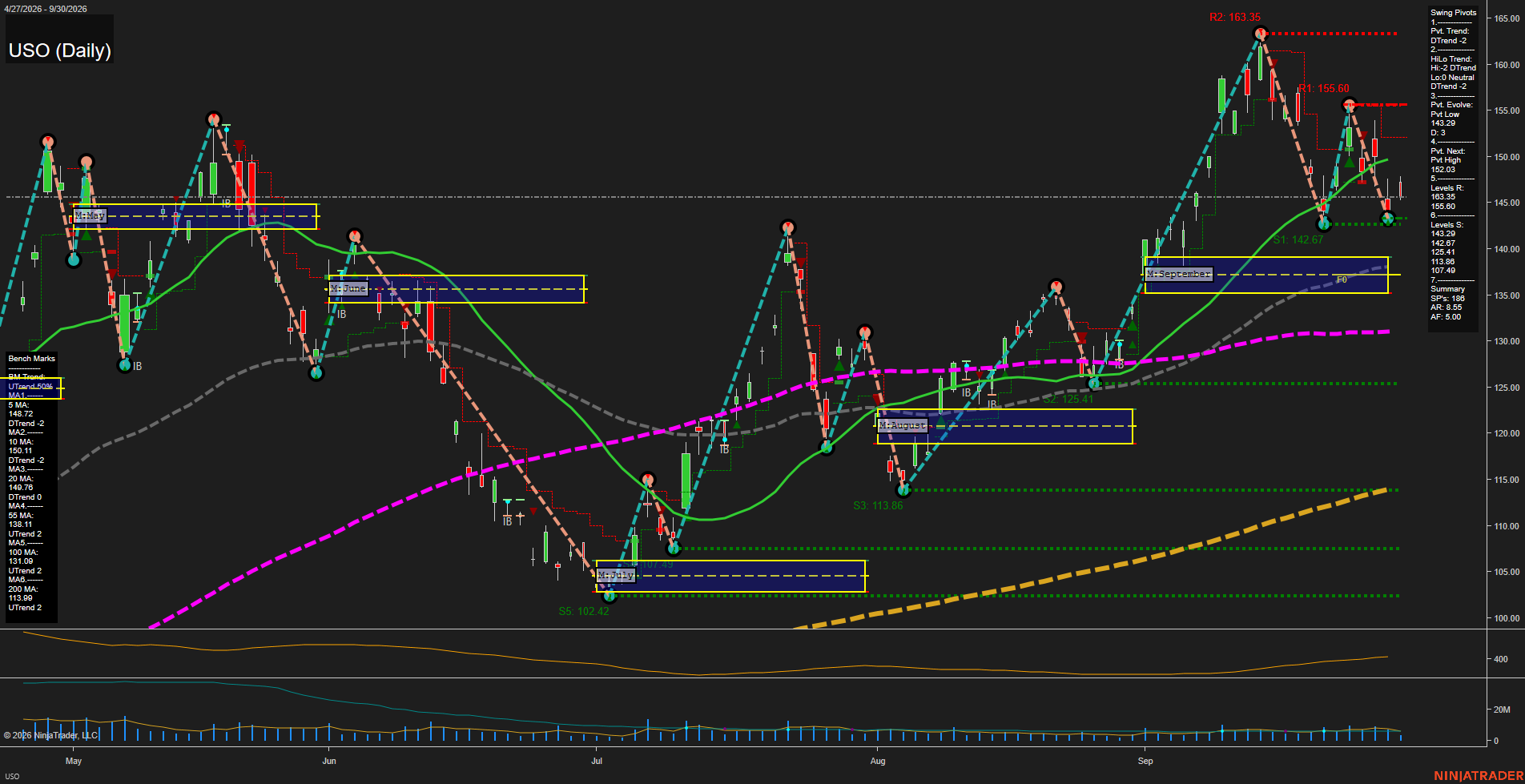Click swing high pivot marker at 155.60
Screen dimensions: 1525x784
point(1350,105)
